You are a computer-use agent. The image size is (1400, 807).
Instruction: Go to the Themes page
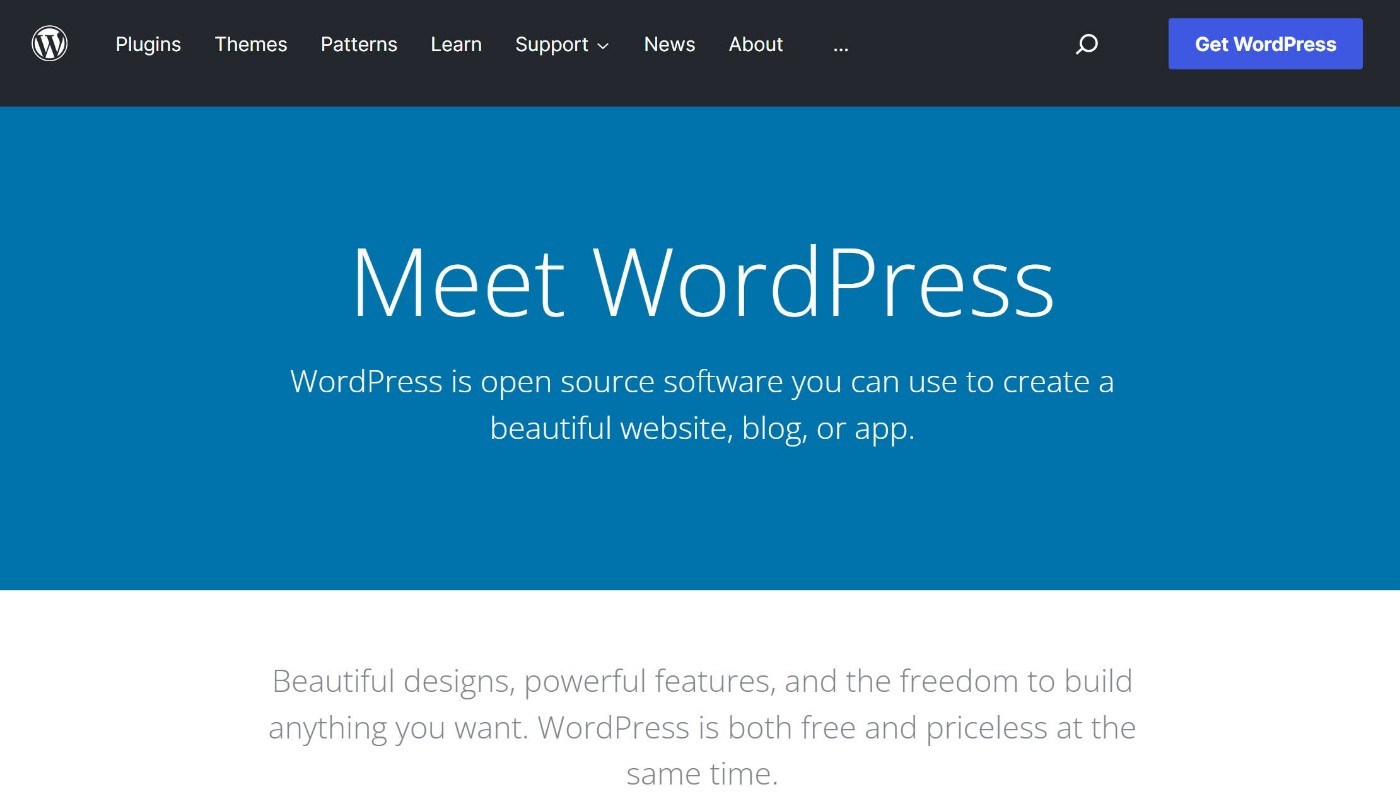click(x=251, y=44)
